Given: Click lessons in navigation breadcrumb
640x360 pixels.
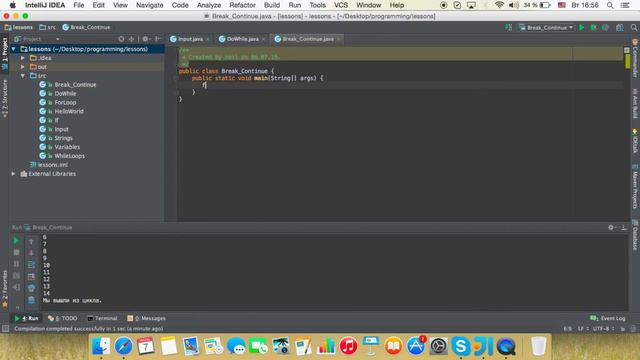Looking at the screenshot, I should pos(18,27).
